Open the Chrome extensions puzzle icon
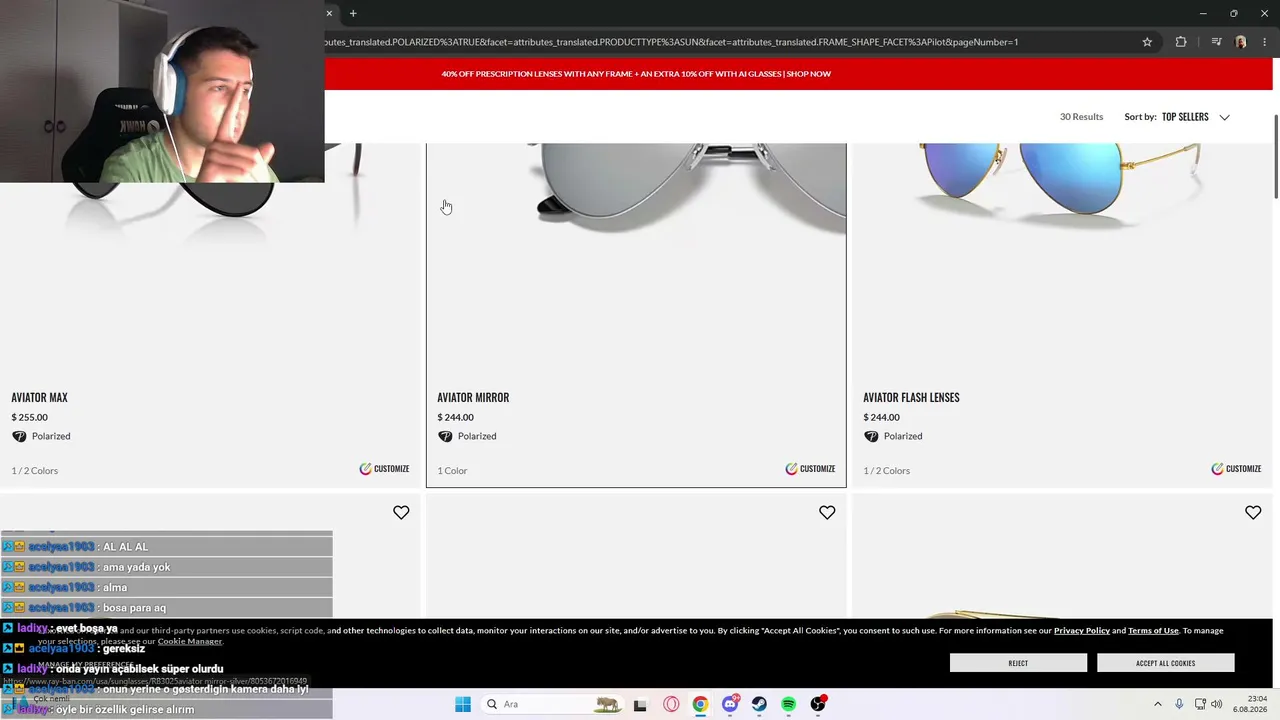This screenshot has width=1280, height=720. (1181, 42)
